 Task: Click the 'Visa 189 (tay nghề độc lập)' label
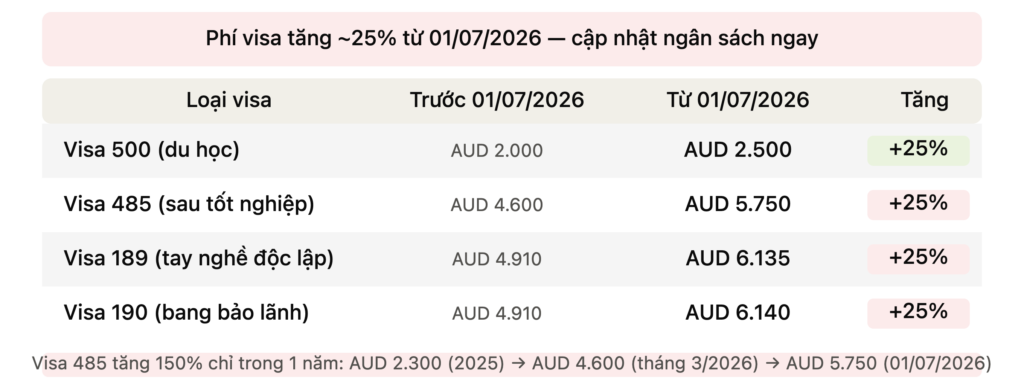(x=199, y=258)
